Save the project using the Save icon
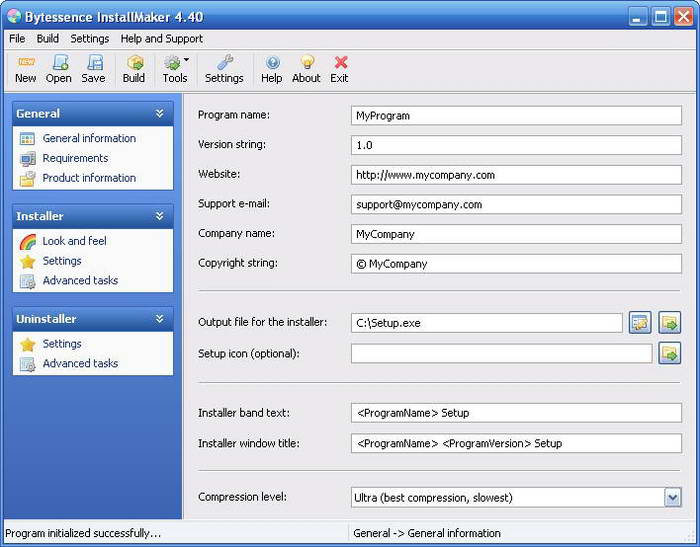Viewport: 700px width, 547px height. [x=94, y=63]
